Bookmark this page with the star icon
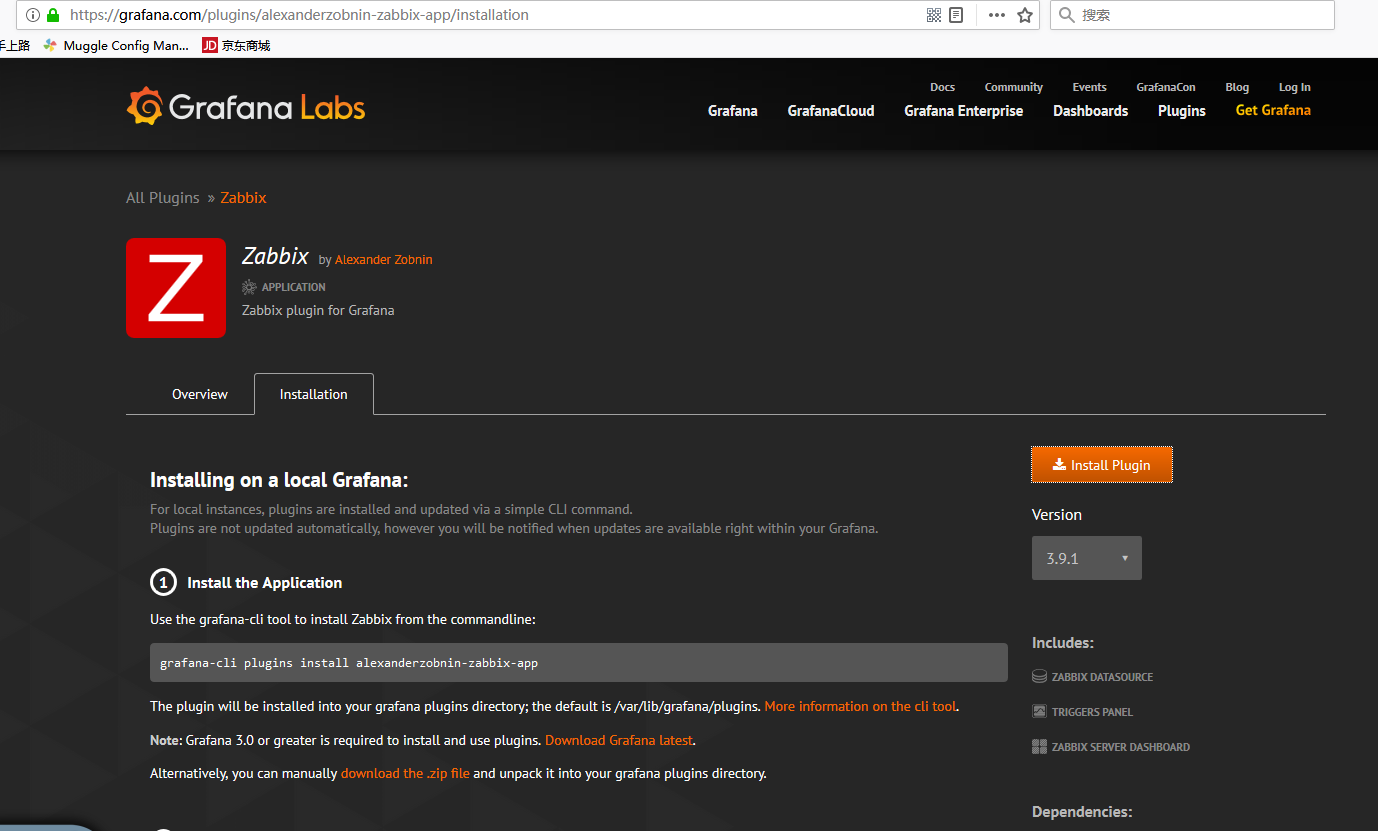 (x=1024, y=15)
